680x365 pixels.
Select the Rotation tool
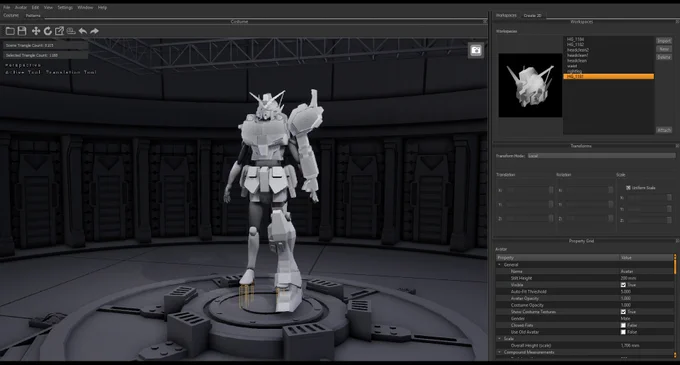48,31
